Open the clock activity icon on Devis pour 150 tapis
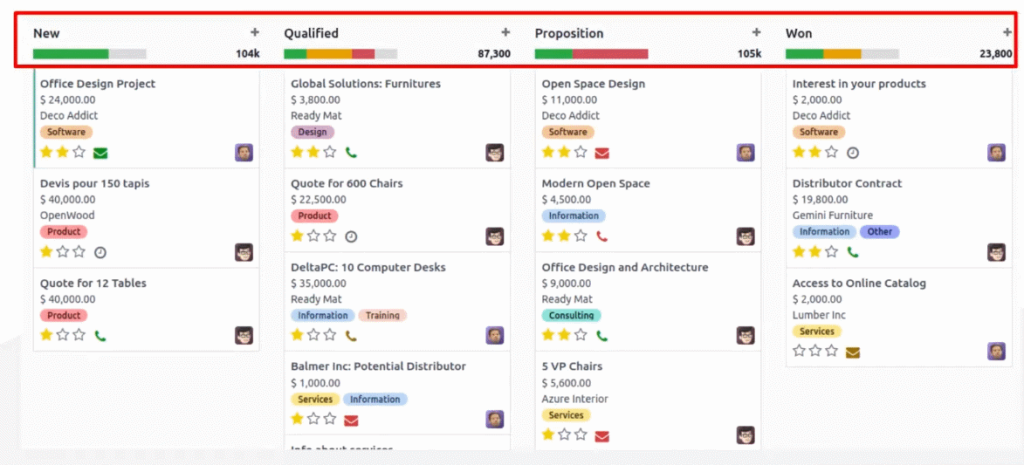 100,252
